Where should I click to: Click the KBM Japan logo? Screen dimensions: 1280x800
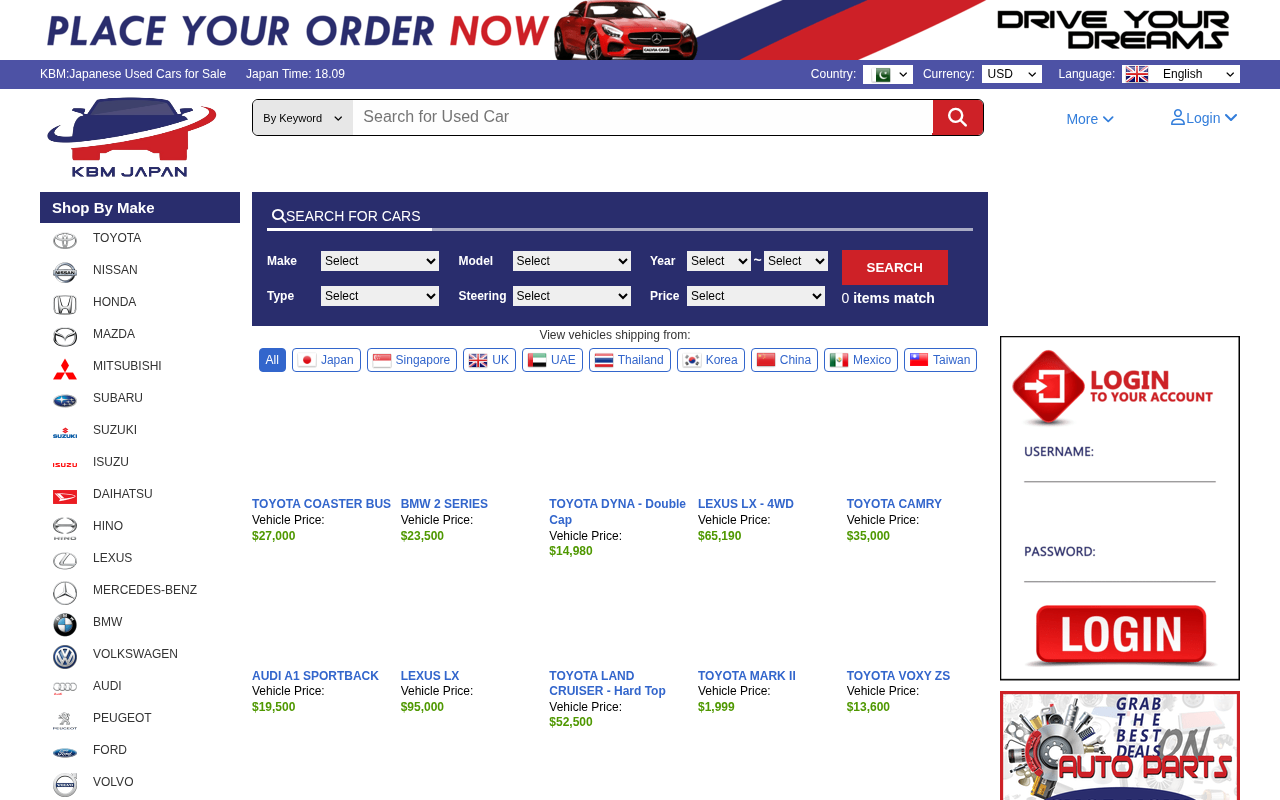tap(131, 138)
